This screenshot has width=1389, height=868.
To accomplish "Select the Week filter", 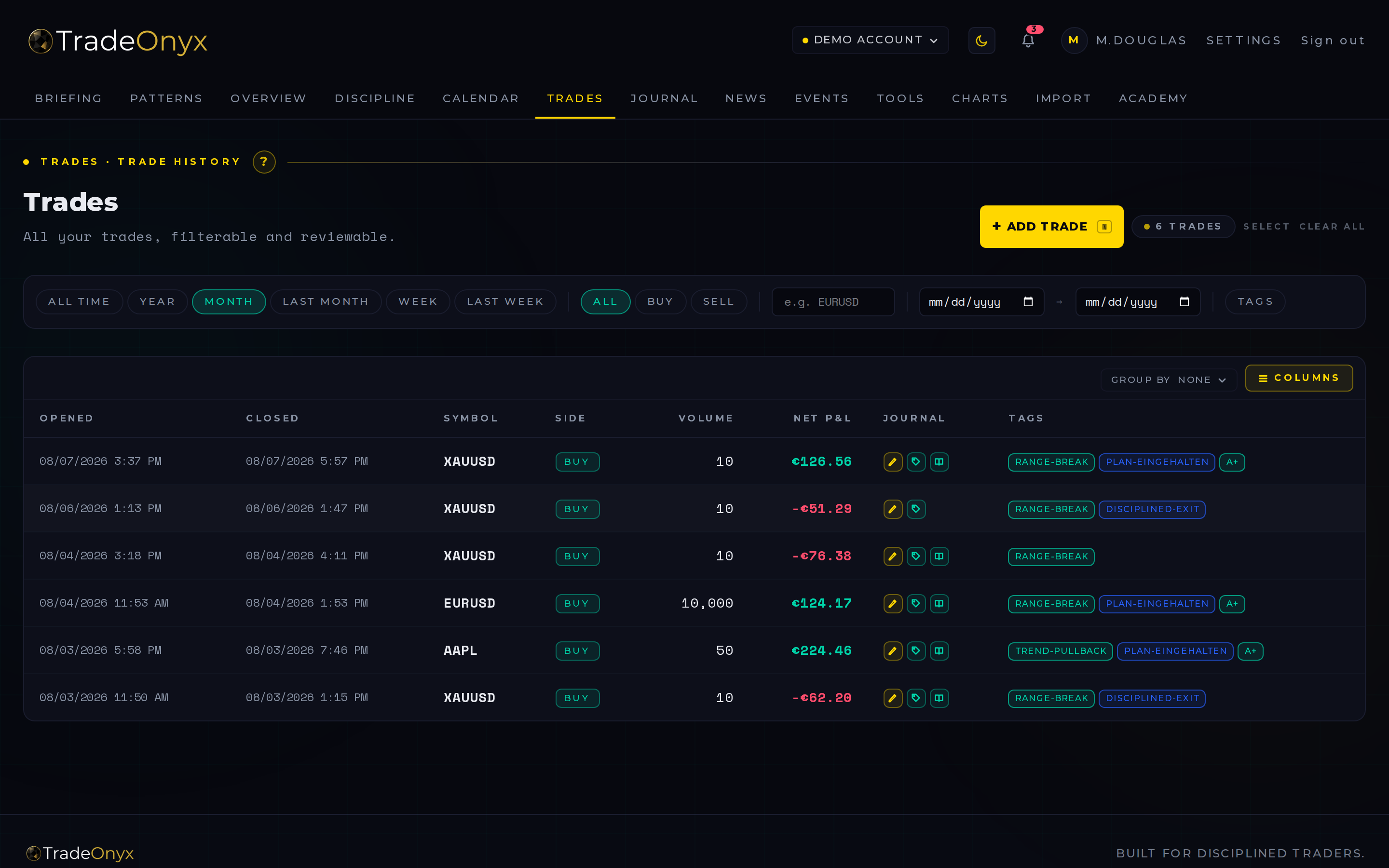I will [418, 302].
